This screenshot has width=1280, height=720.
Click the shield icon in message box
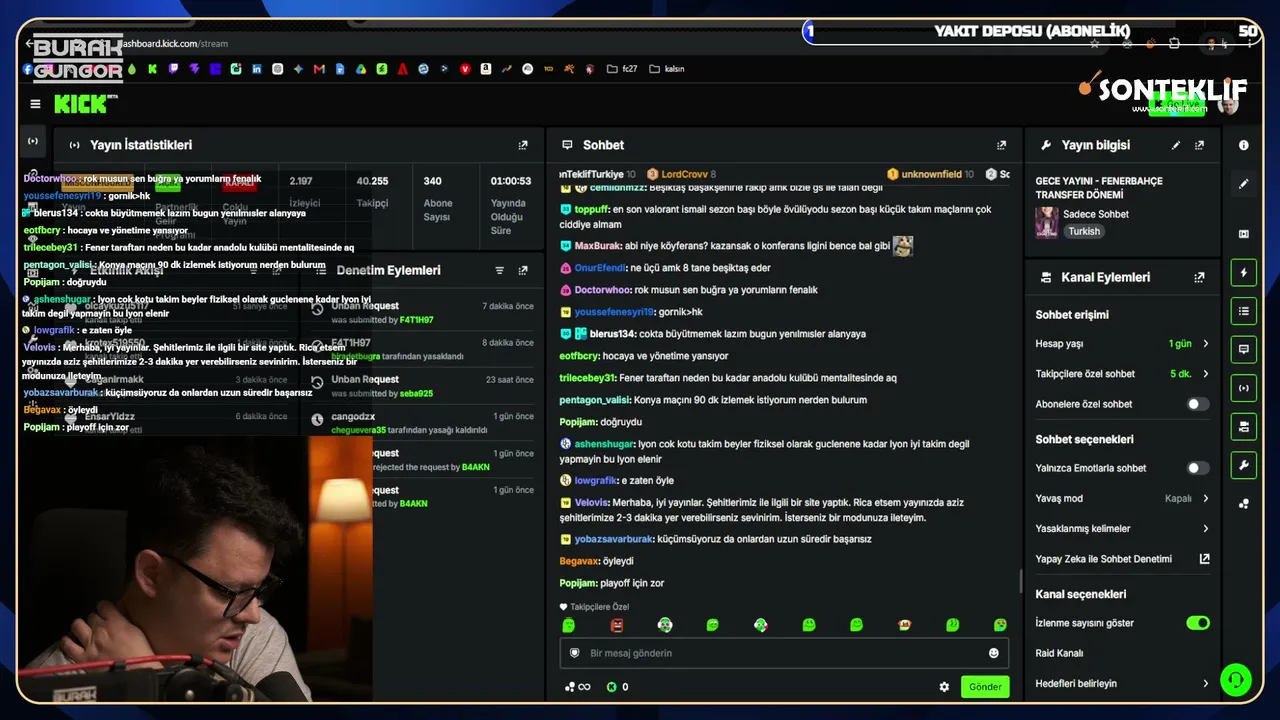point(575,653)
